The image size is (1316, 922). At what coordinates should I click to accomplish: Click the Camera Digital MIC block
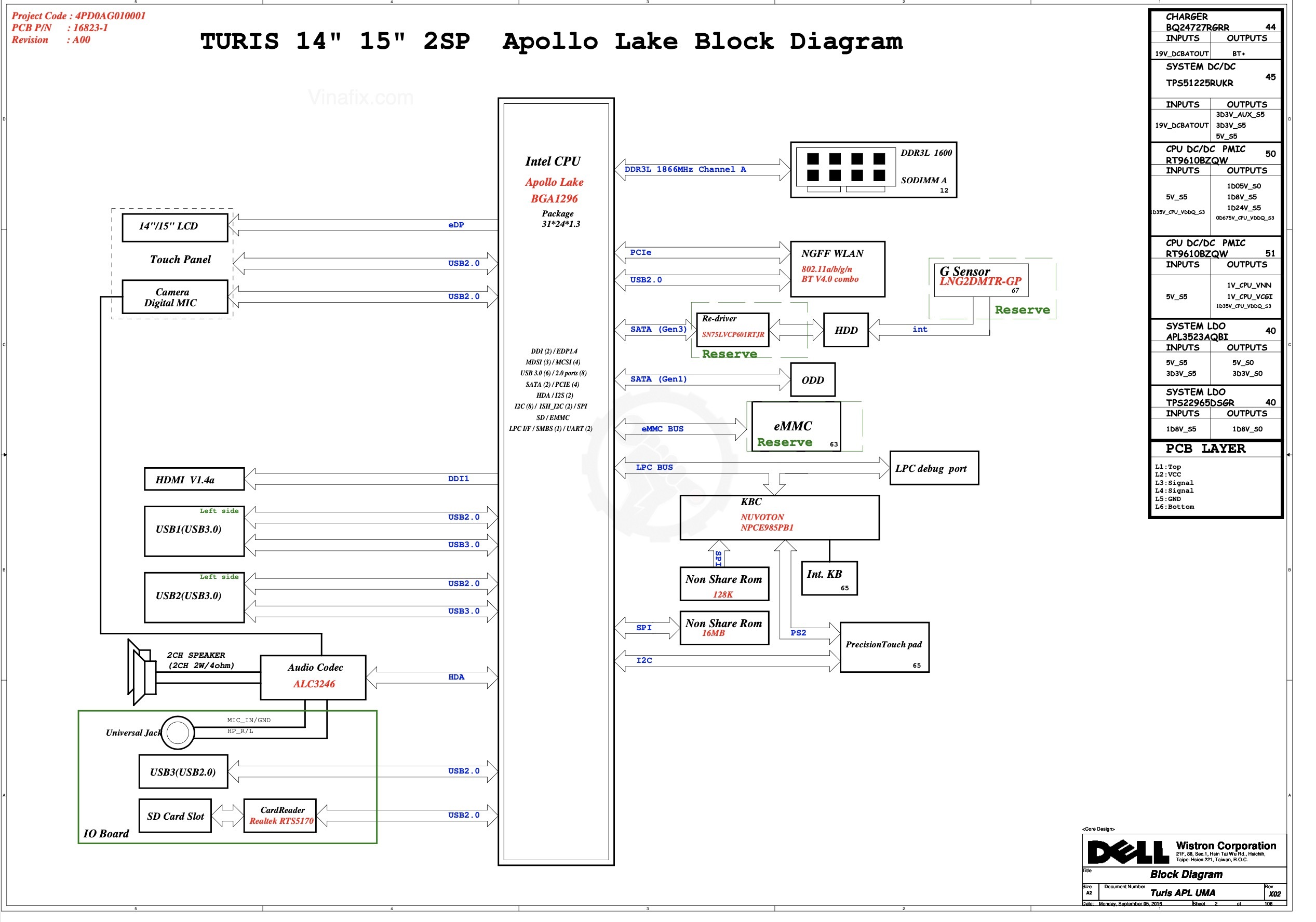coord(175,297)
